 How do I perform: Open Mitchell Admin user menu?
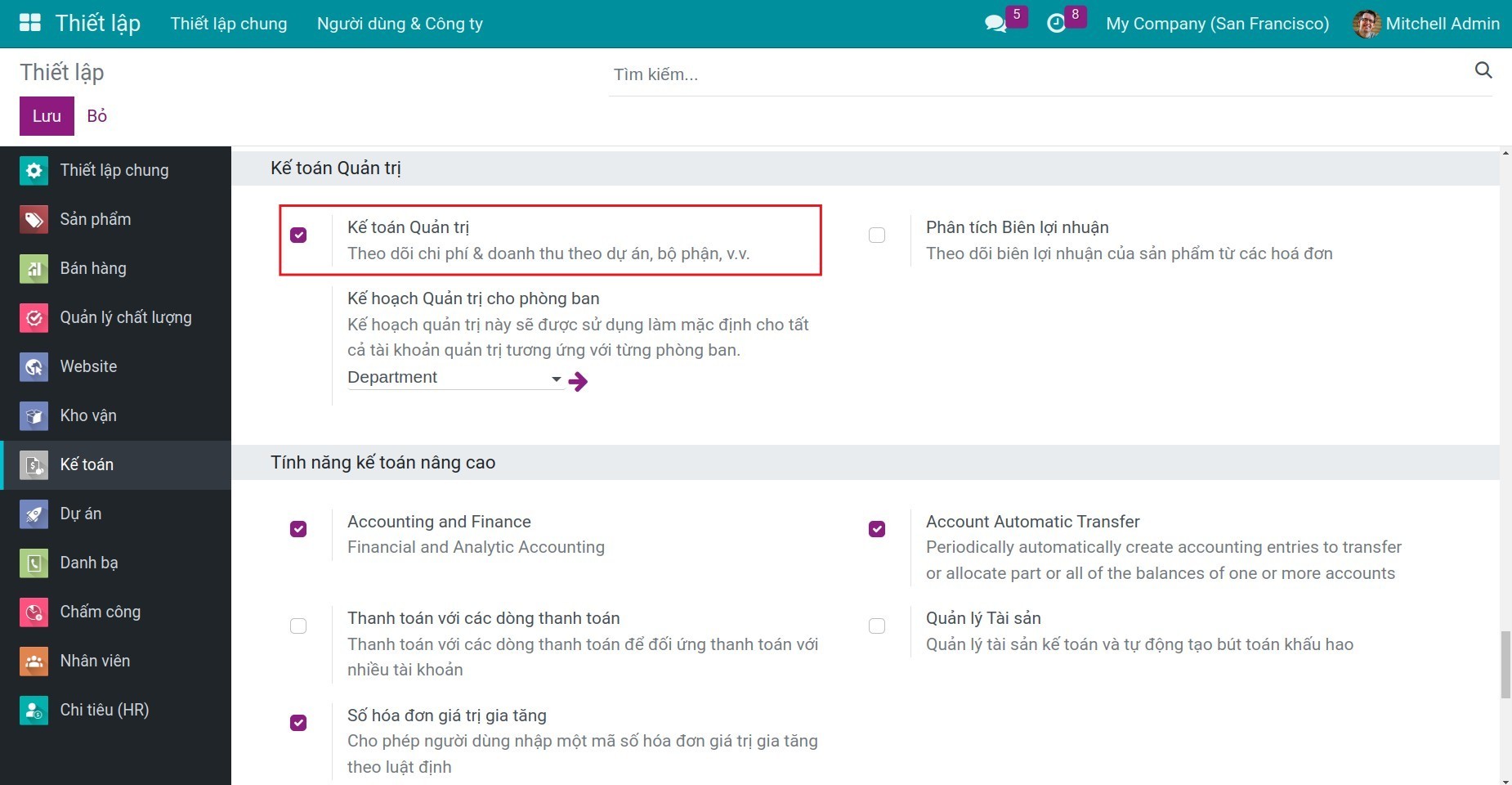1426,24
